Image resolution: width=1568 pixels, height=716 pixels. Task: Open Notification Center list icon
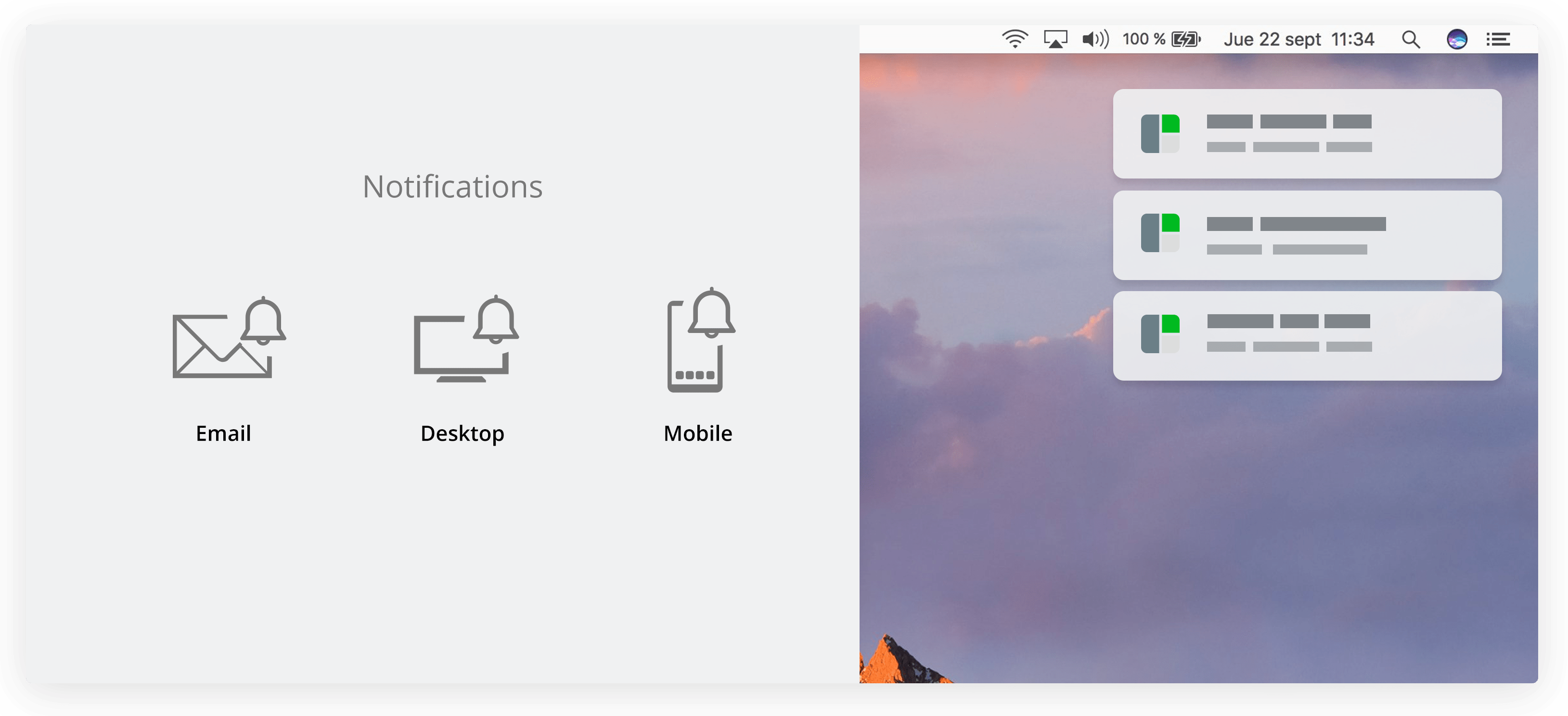(x=1498, y=39)
